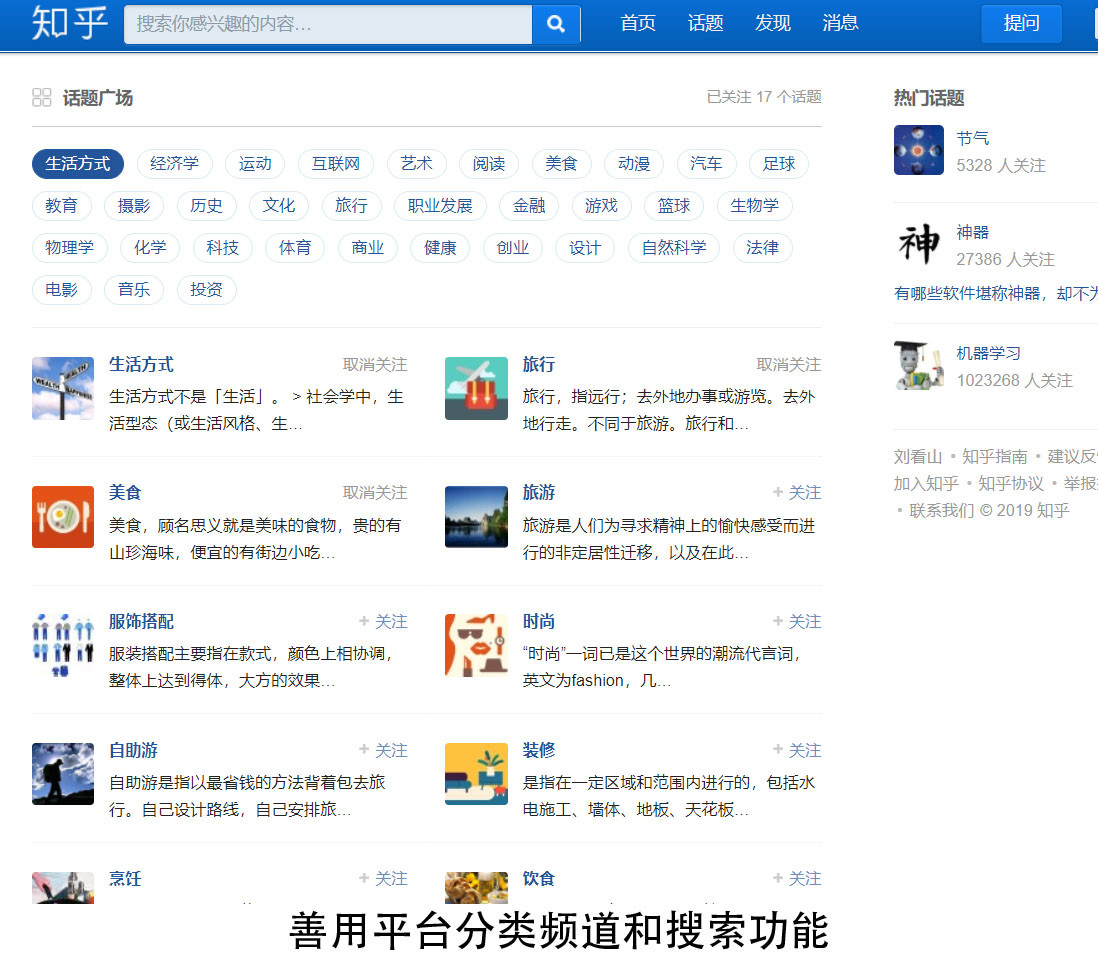This screenshot has height=962, width=1098.
Task: Click the 已关注 17 个话题 counter
Action: pyautogui.click(x=765, y=97)
